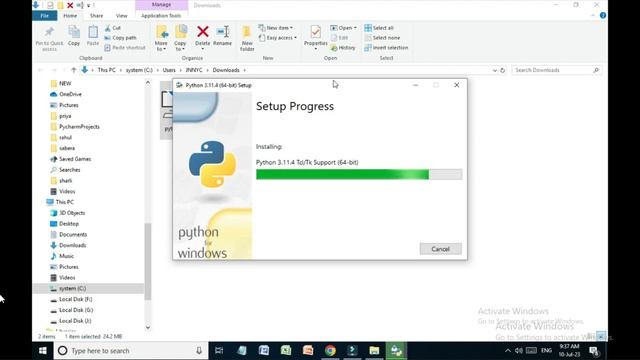Click system (C:) in address breadcrumb
This screenshot has height=360, width=640.
(x=139, y=70)
